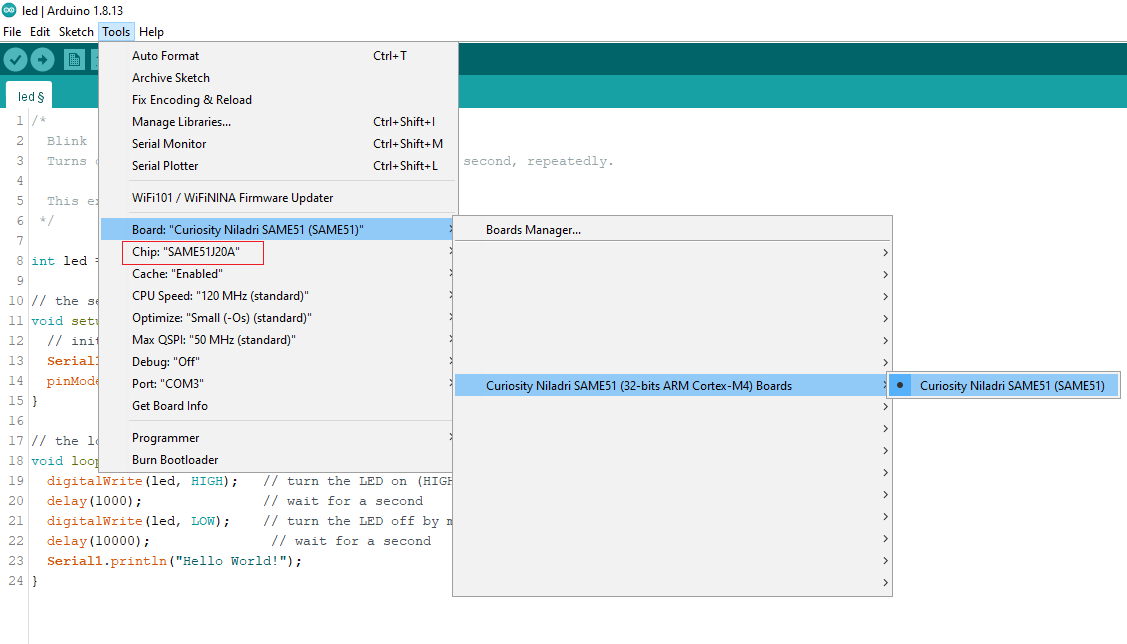This screenshot has height=644, width=1127.
Task: Choose Fix Encoding & Reload
Action: coord(277,100)
